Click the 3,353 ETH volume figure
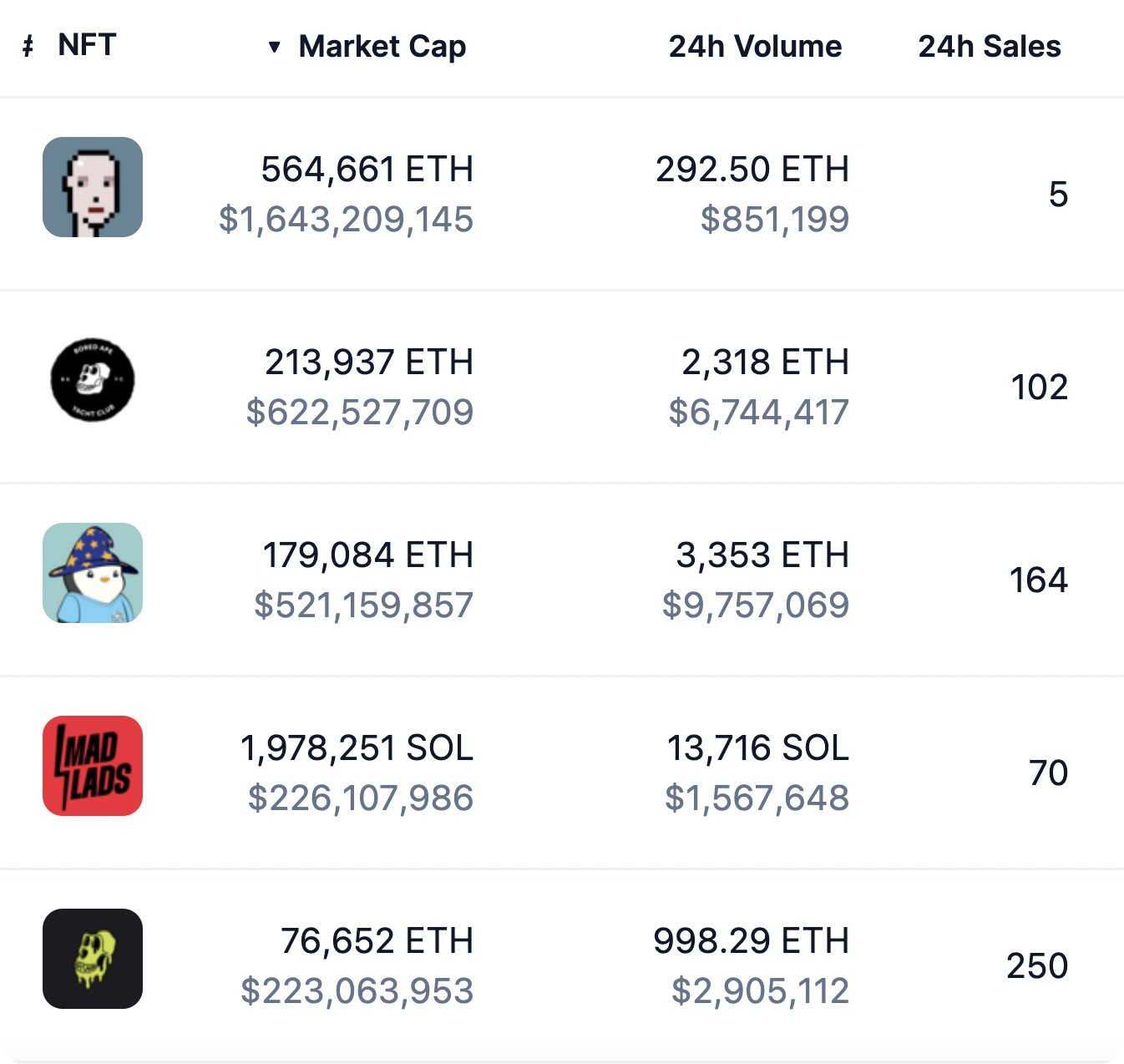This screenshot has width=1124, height=1064. (762, 555)
